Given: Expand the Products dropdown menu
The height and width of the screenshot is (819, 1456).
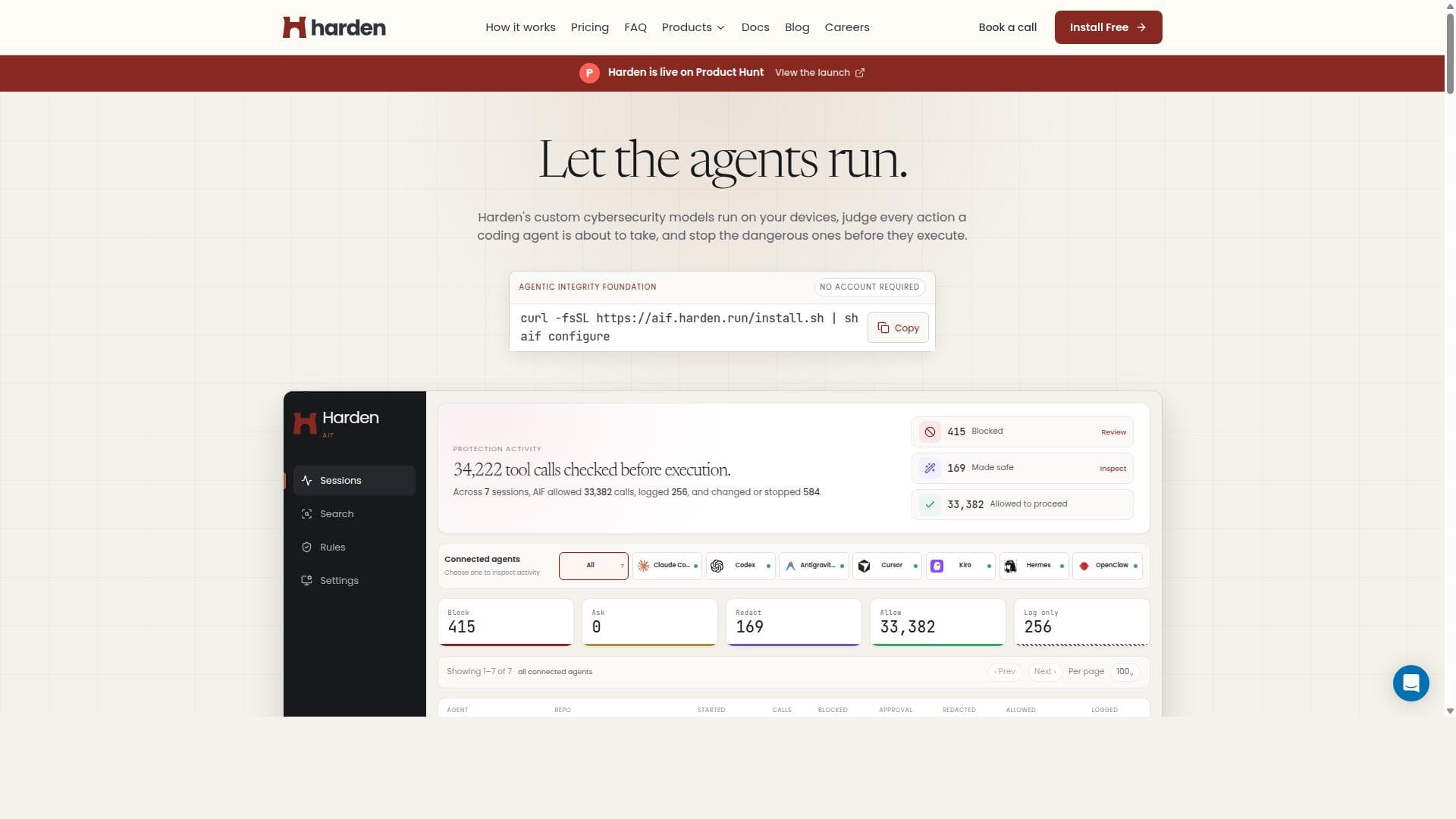Looking at the screenshot, I should (x=693, y=27).
